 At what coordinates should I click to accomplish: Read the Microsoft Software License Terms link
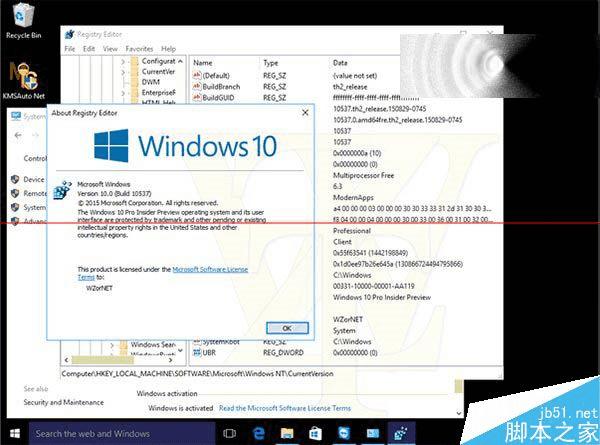pos(285,408)
